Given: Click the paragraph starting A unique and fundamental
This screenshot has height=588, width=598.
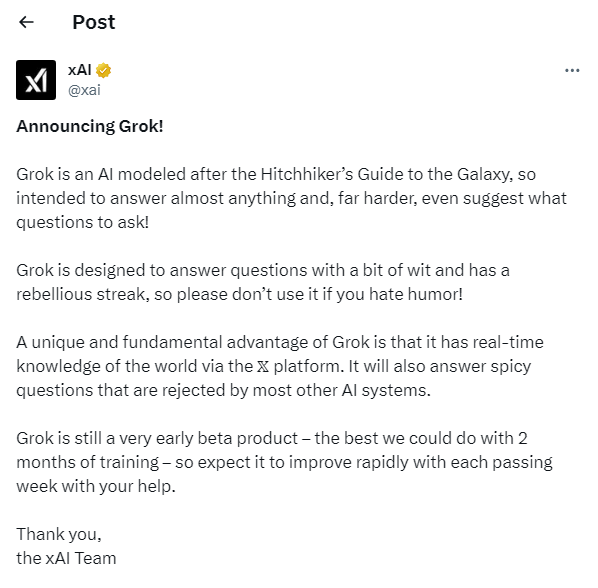Looking at the screenshot, I should [x=280, y=366].
